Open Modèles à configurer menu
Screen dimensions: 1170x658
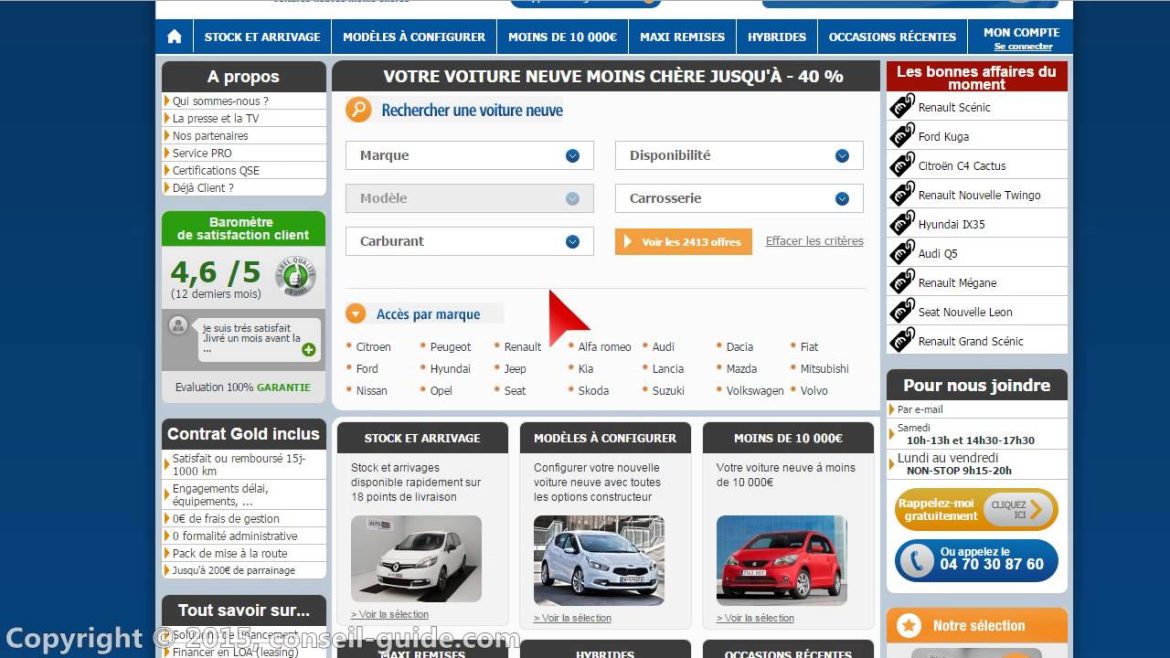(x=413, y=37)
